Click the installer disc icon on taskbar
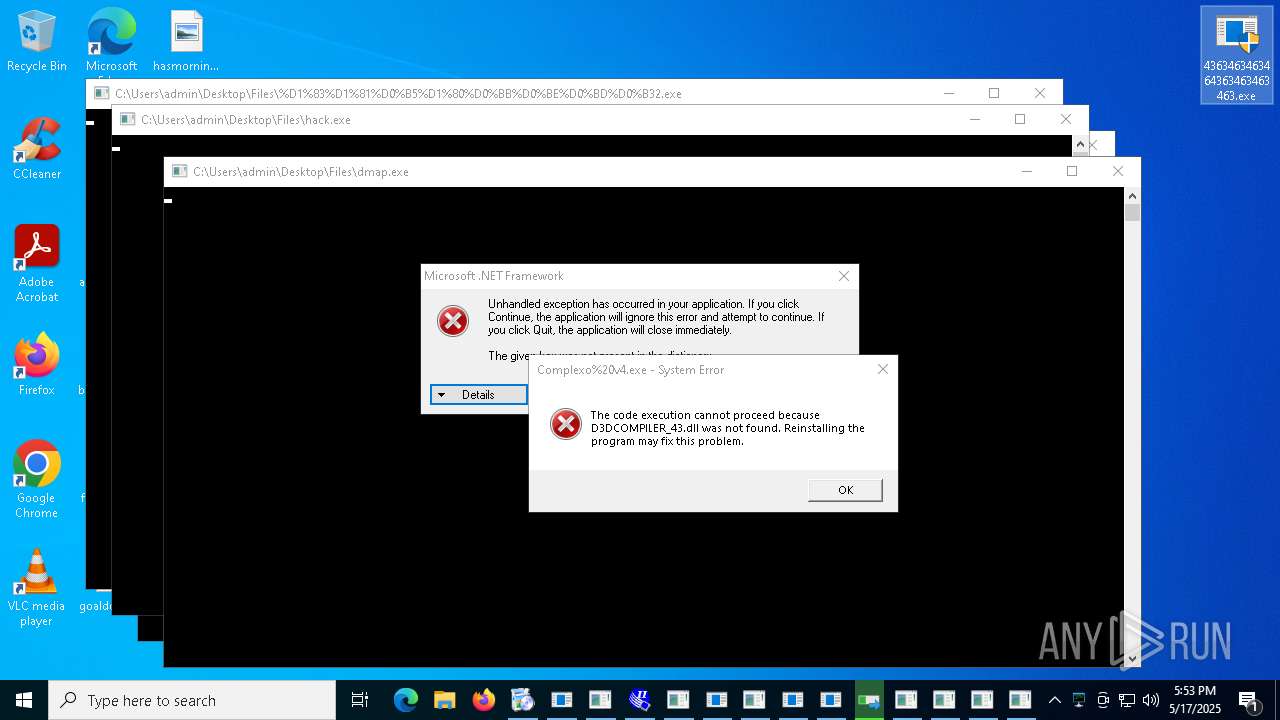The height and width of the screenshot is (720, 1280). [x=522, y=700]
